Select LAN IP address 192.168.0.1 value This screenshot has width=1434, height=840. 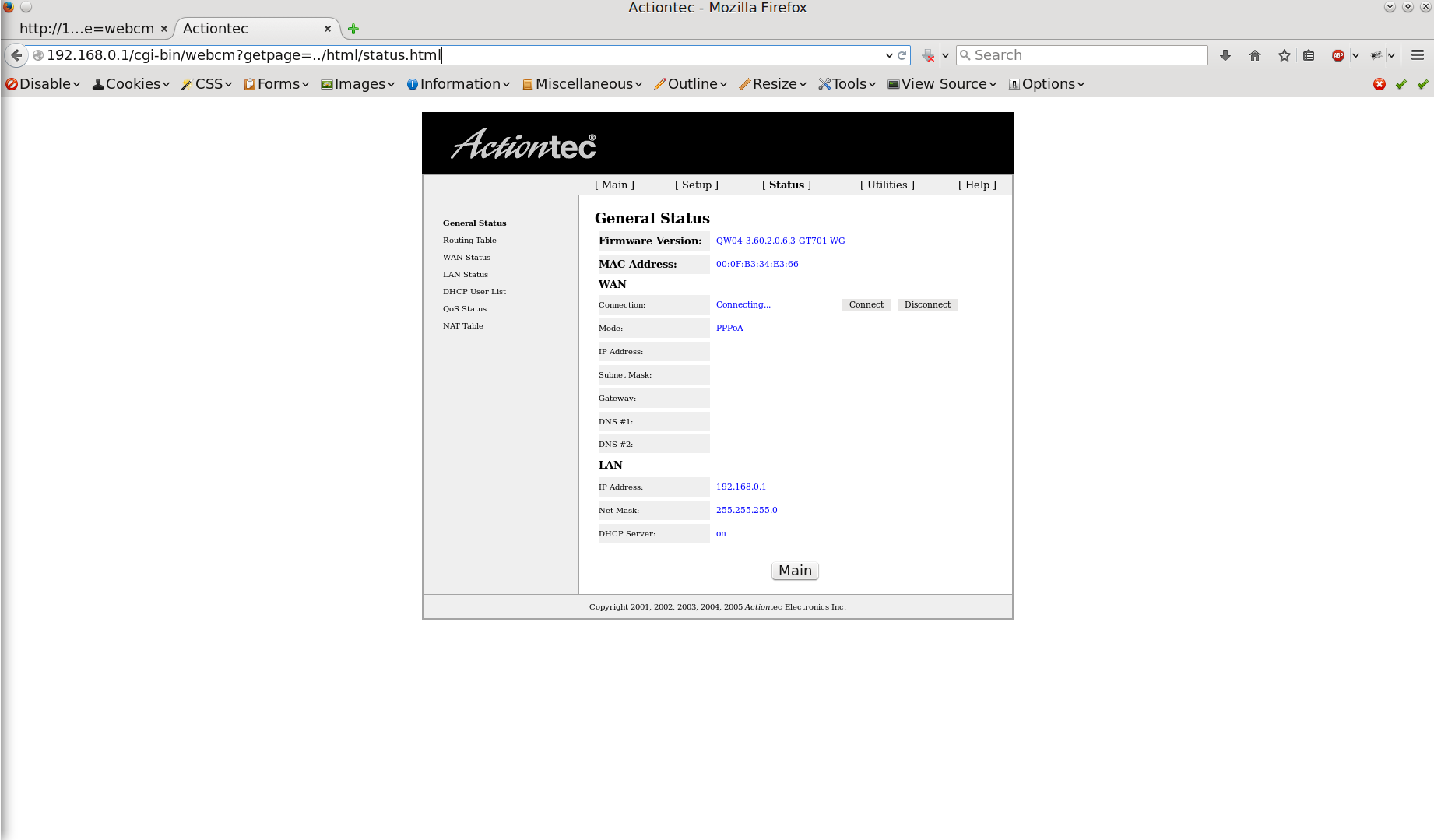point(740,487)
